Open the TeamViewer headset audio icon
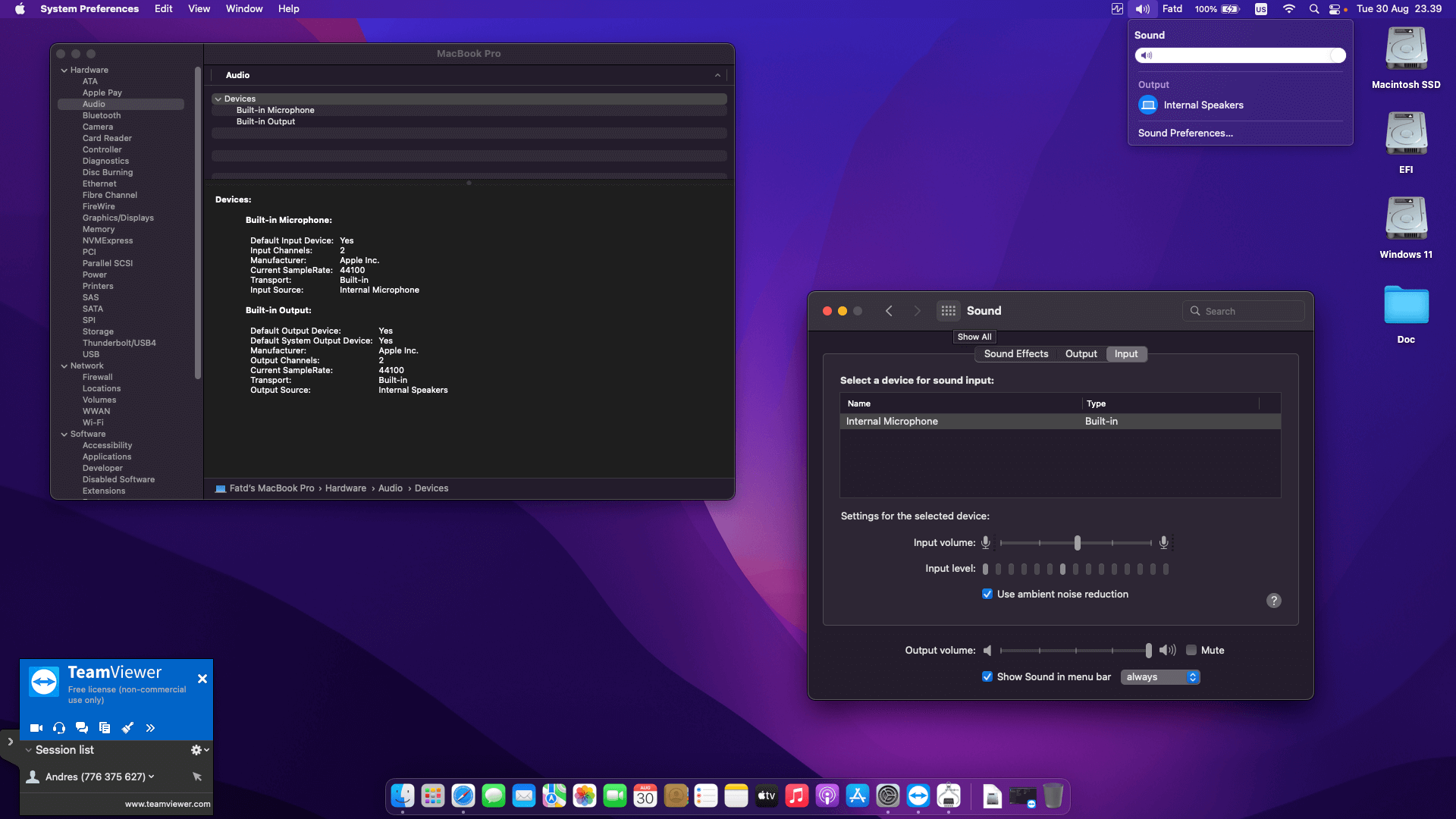The height and width of the screenshot is (819, 1456). 59,728
